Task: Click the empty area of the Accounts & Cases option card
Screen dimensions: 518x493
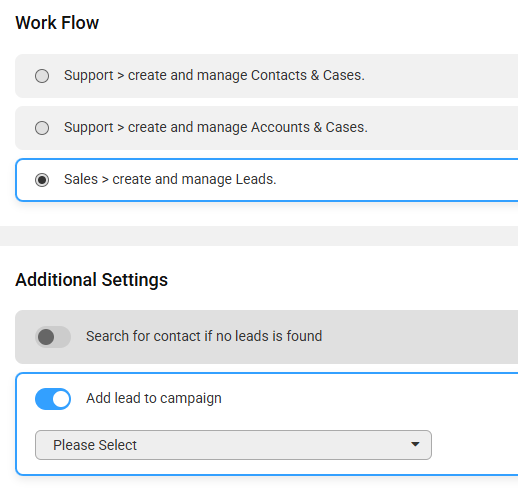Action: pos(440,128)
